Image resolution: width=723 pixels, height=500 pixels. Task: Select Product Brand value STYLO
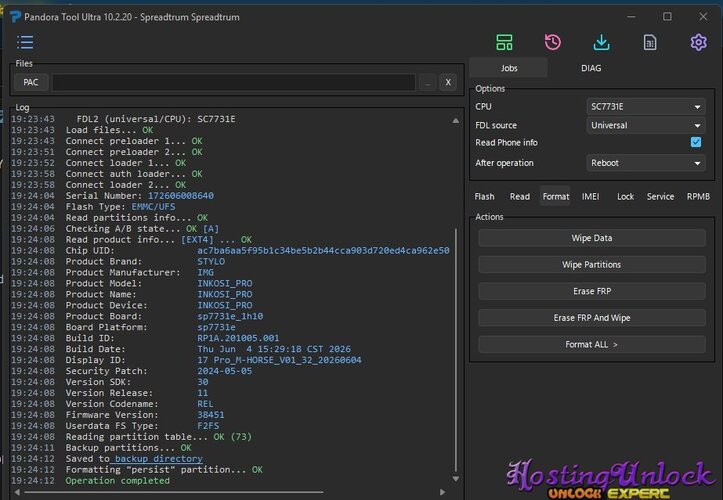coord(211,262)
